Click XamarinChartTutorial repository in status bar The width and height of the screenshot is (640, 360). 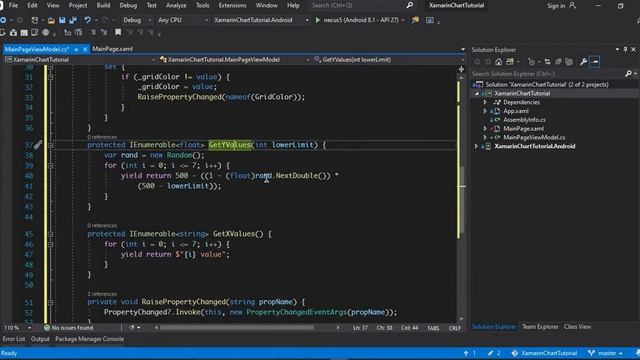coord(544,353)
